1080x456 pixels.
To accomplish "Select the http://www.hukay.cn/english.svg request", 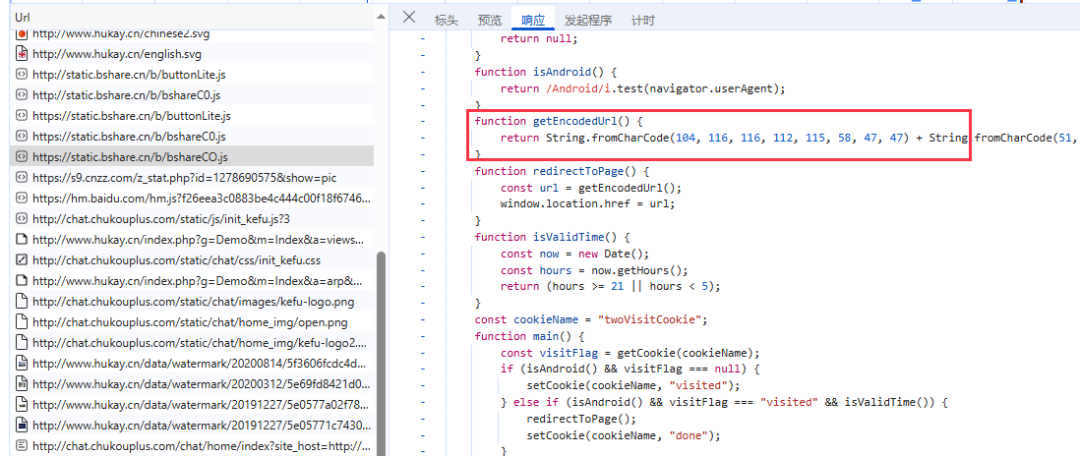I will [x=192, y=54].
